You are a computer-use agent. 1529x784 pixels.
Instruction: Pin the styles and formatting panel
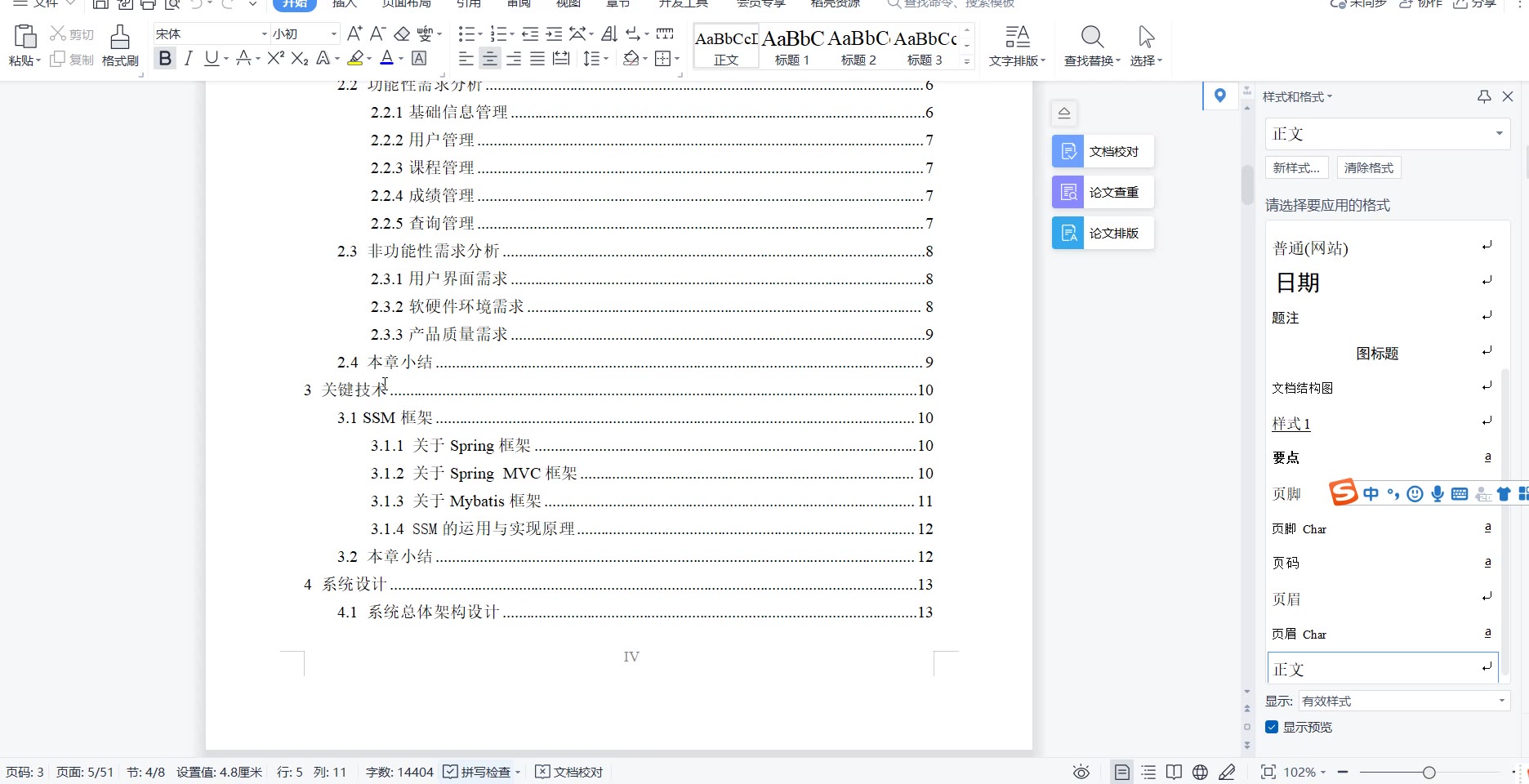1484,96
